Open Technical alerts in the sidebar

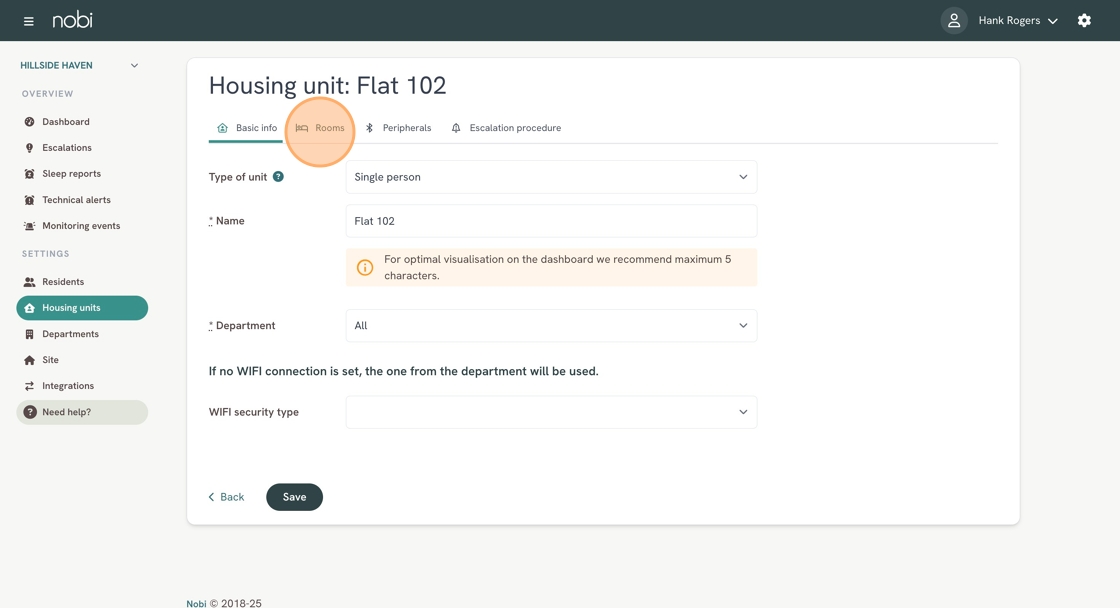point(76,200)
